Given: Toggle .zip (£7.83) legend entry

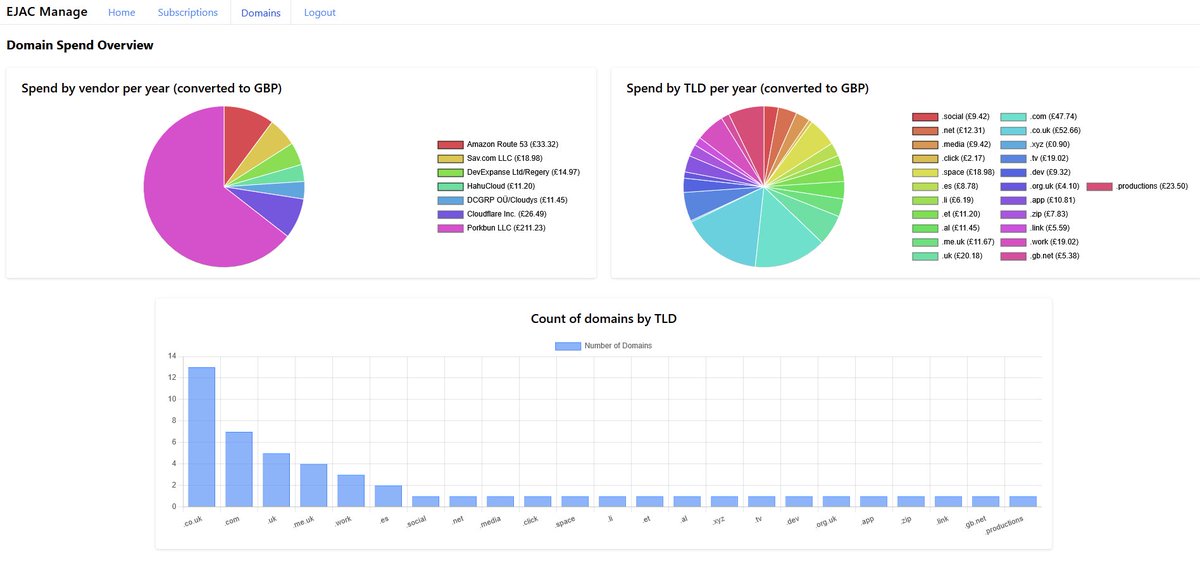Looking at the screenshot, I should 1035,215.
